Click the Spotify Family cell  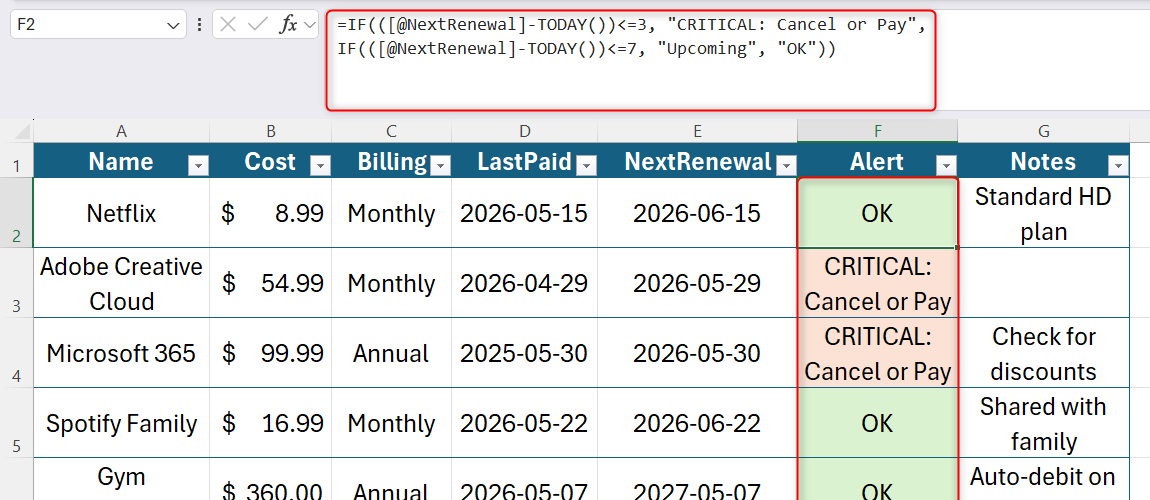tap(122, 423)
